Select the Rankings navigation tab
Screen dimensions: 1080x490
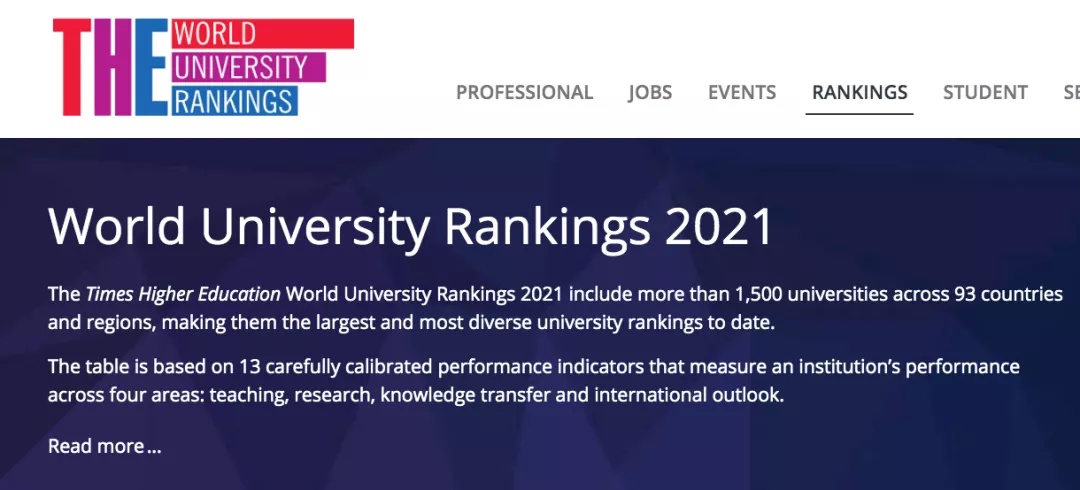(x=860, y=92)
